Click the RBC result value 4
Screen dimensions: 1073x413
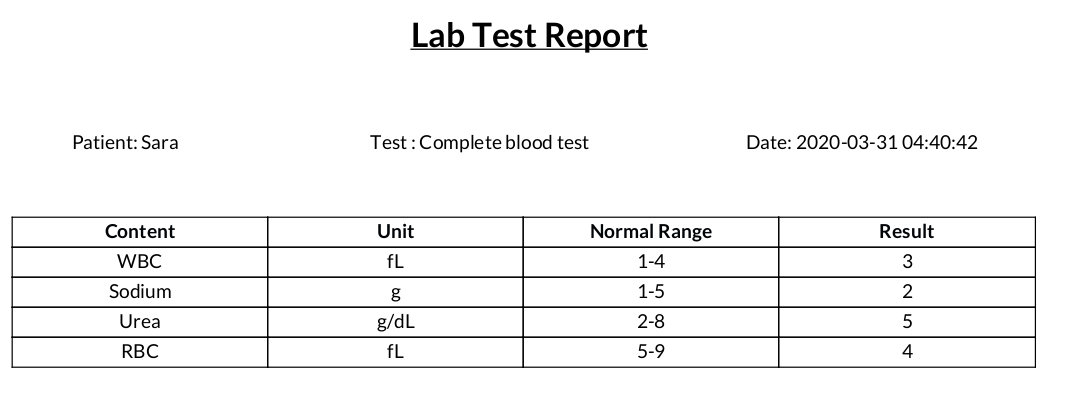tap(906, 352)
